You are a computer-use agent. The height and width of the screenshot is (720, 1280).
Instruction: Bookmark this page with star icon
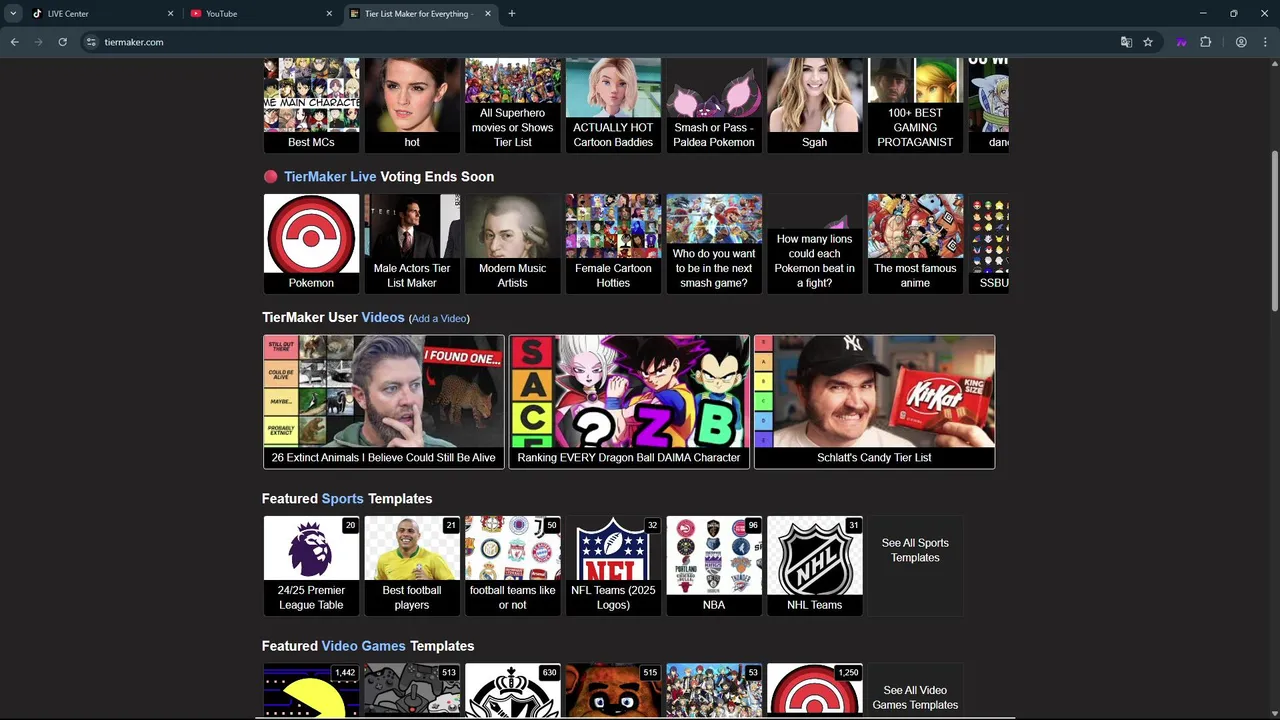[x=1148, y=42]
